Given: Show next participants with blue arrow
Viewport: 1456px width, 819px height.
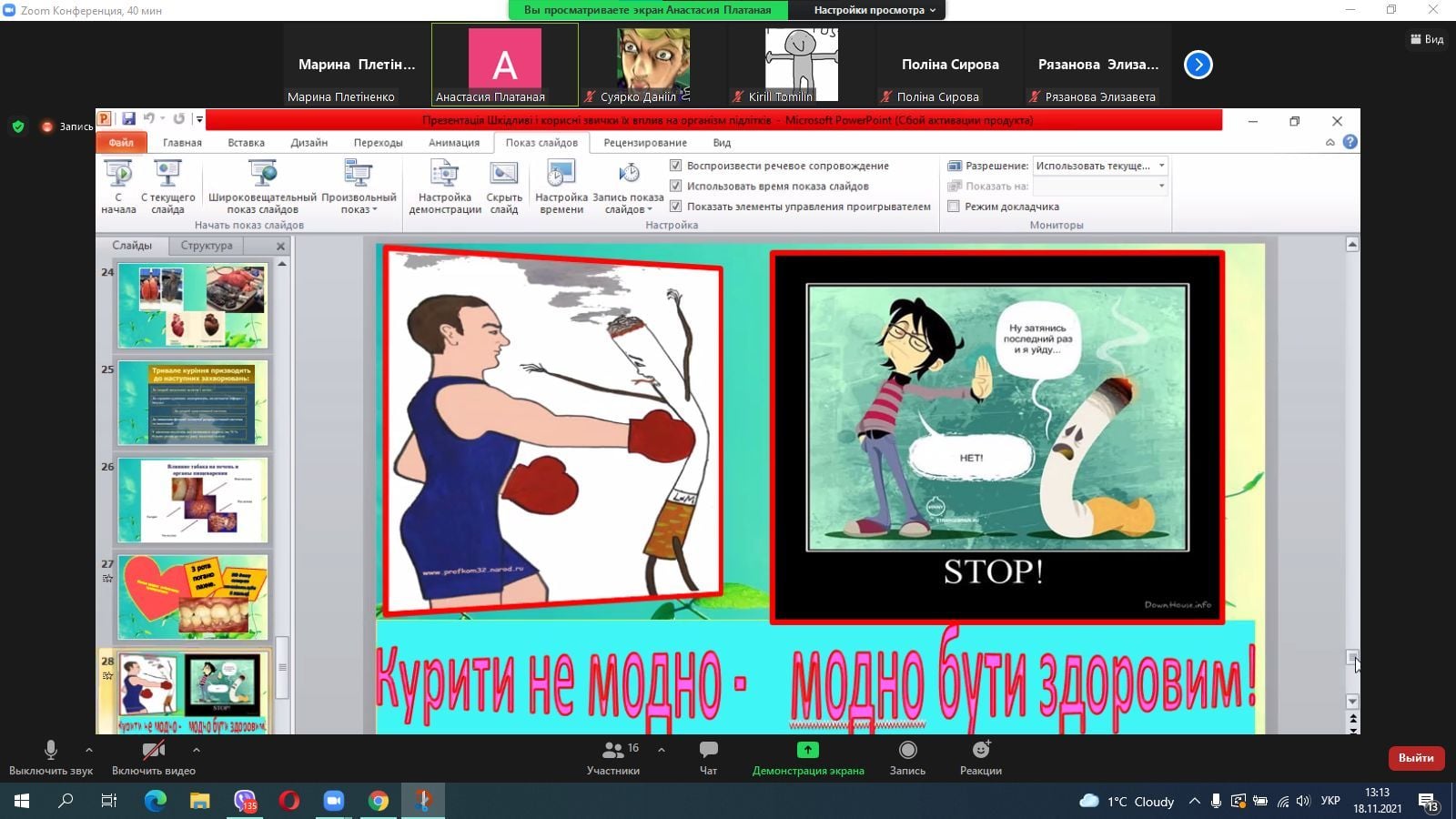Looking at the screenshot, I should [1198, 65].
